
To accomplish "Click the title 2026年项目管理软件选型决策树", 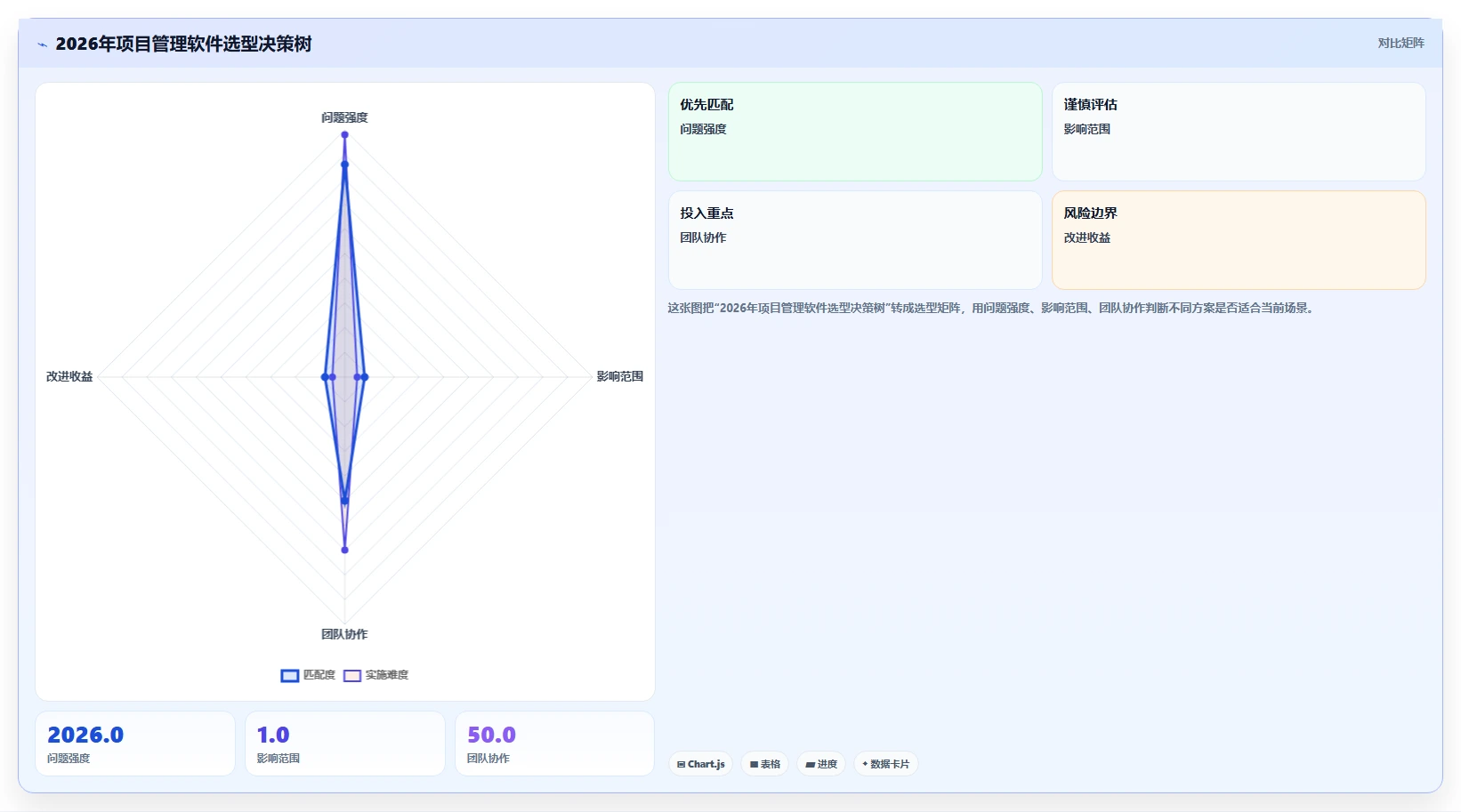I will point(183,44).
